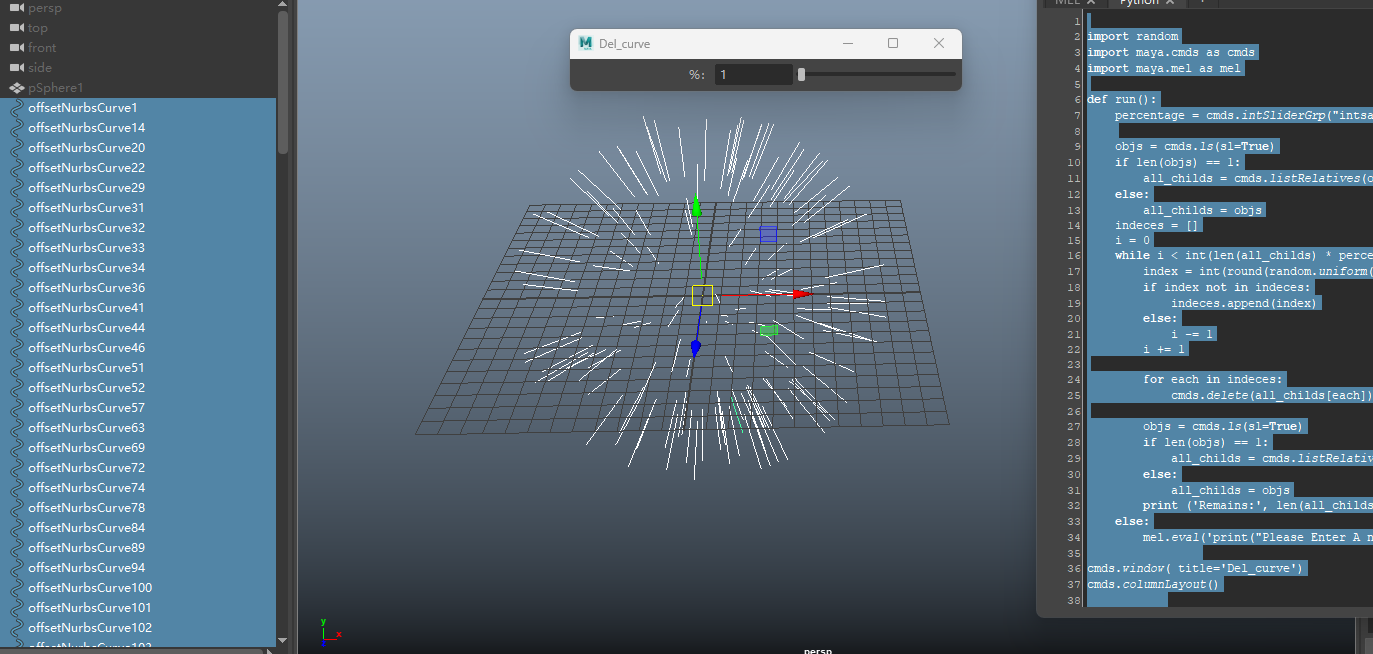Click the polygon mesh icon next to pSphere1
The width and height of the screenshot is (1373, 654).
(16, 87)
